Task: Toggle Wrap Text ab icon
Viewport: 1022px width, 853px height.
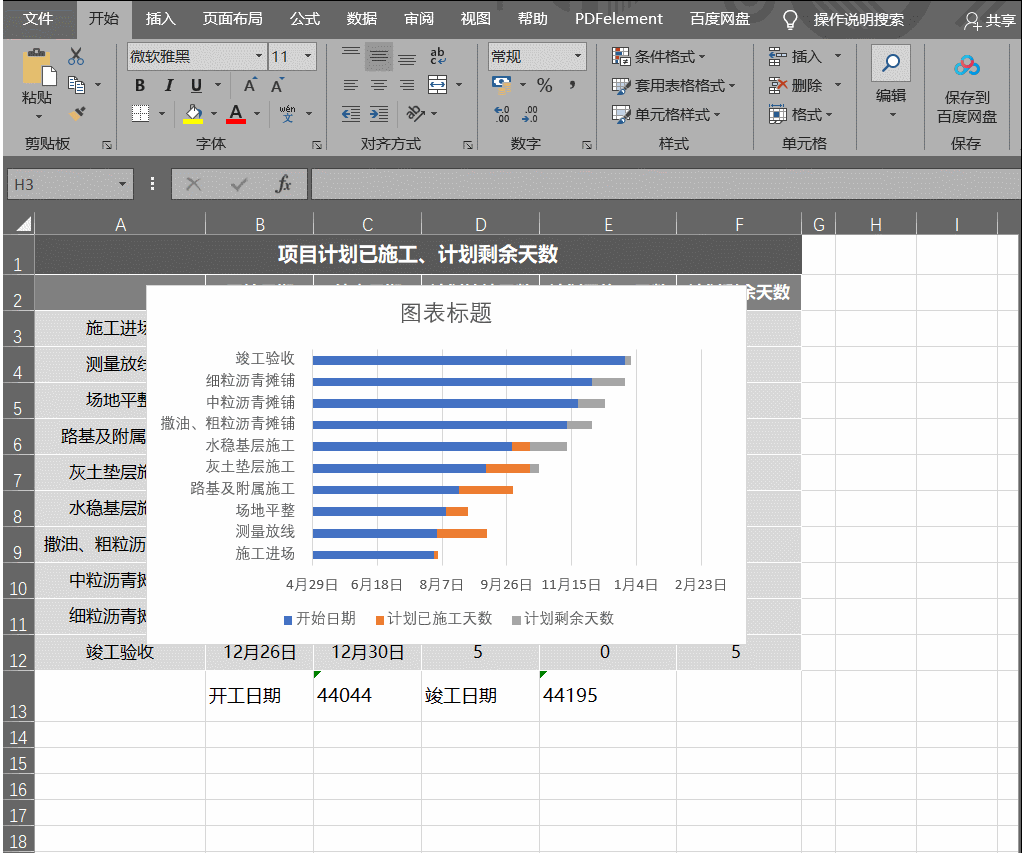Action: [438, 56]
